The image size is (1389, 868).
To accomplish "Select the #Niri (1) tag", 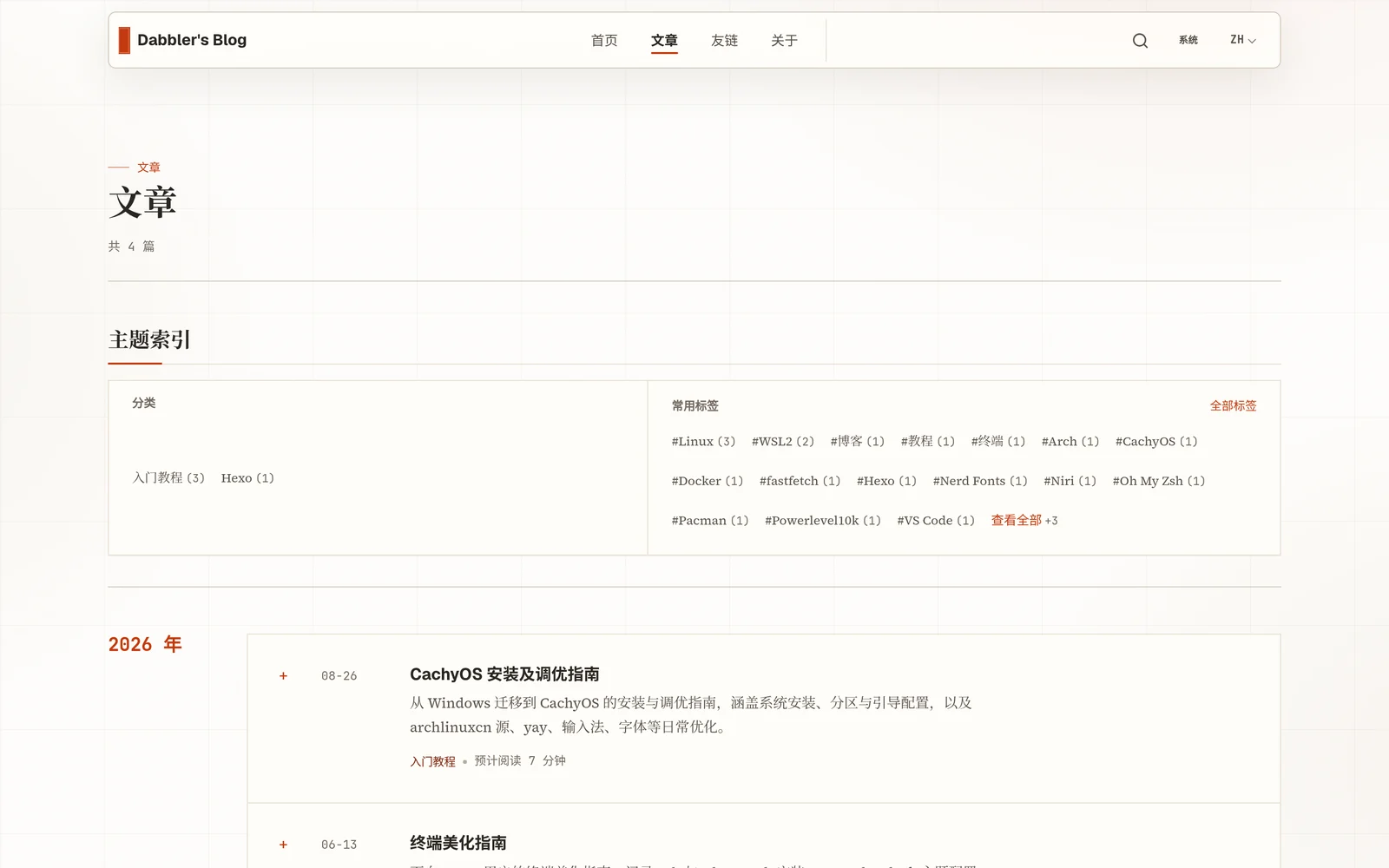I will pyautogui.click(x=1070, y=481).
